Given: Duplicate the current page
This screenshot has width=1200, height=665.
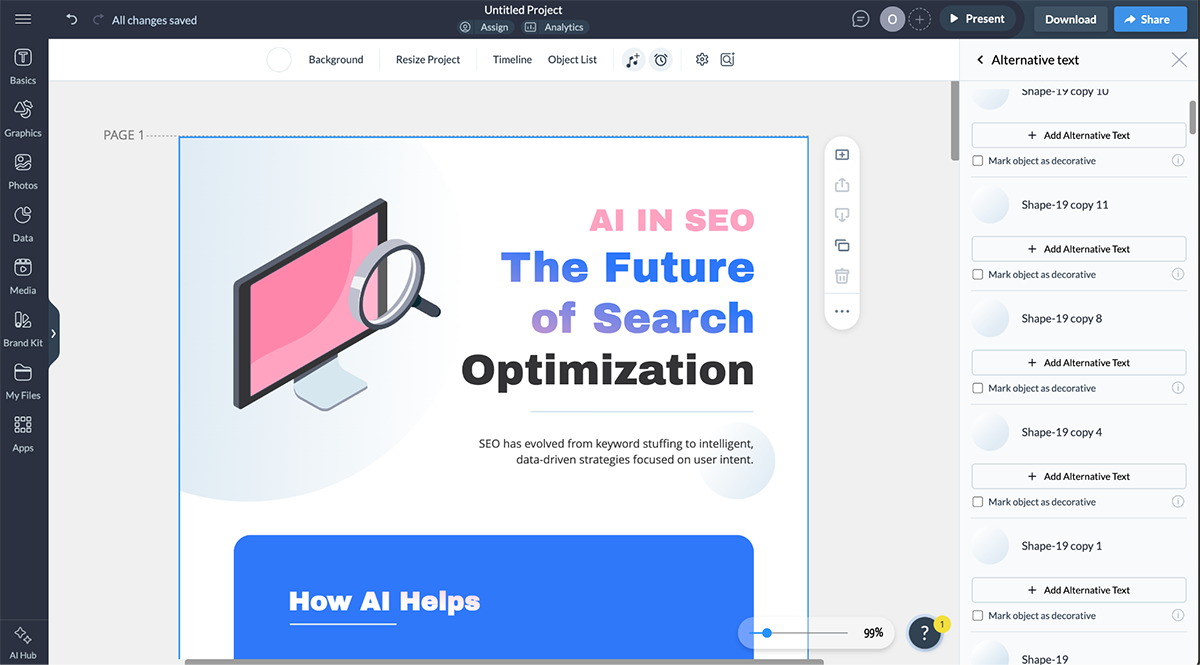Looking at the screenshot, I should (x=842, y=245).
